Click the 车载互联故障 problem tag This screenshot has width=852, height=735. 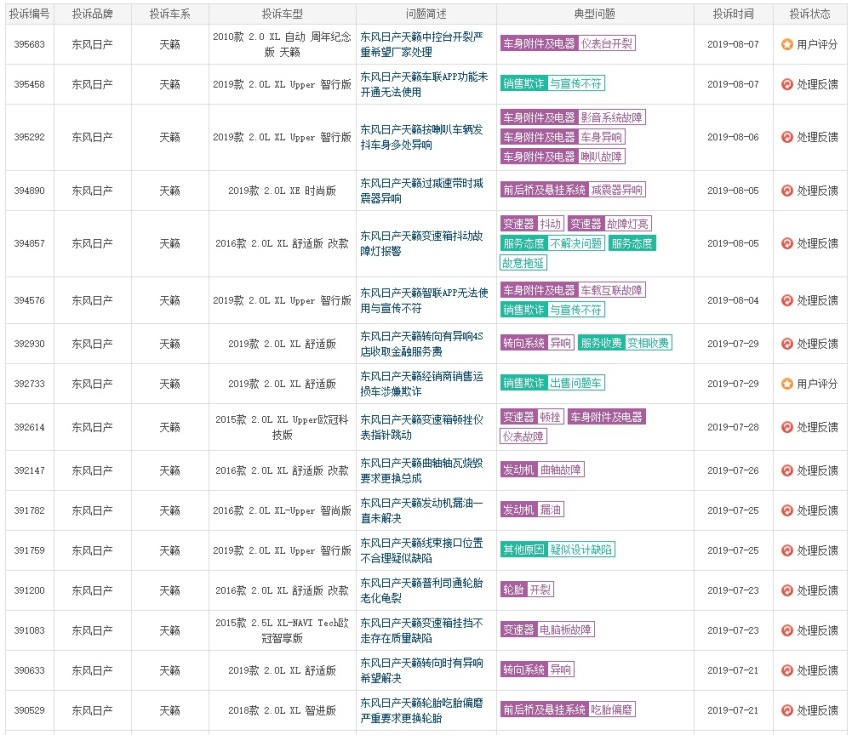611,290
